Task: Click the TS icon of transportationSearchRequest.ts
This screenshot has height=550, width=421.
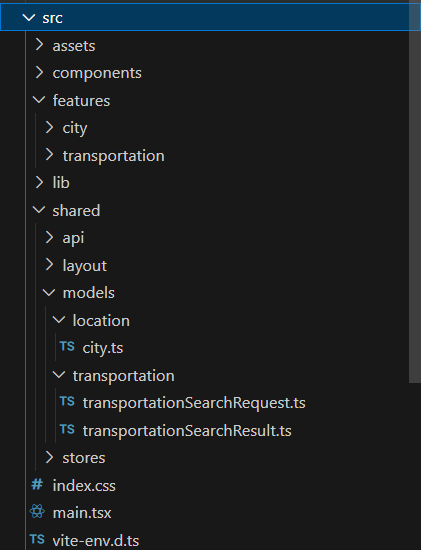Action: [x=67, y=401]
